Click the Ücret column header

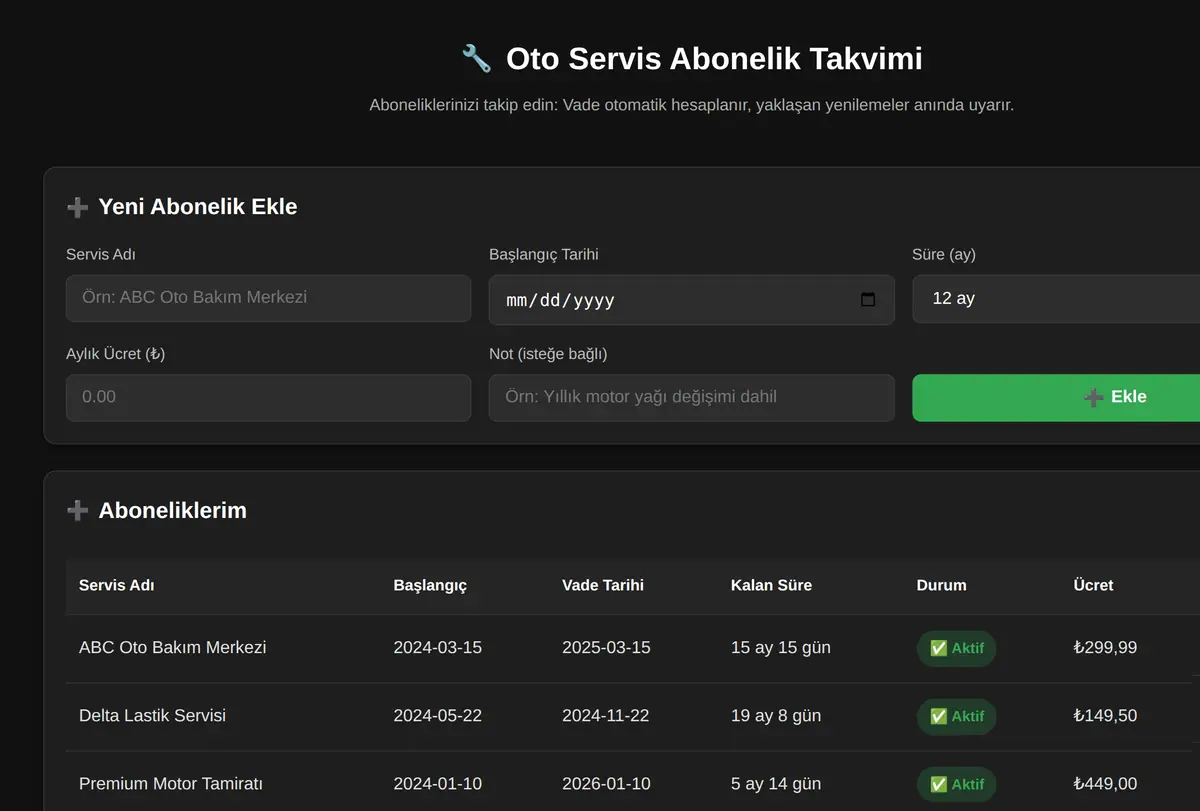tap(1093, 585)
